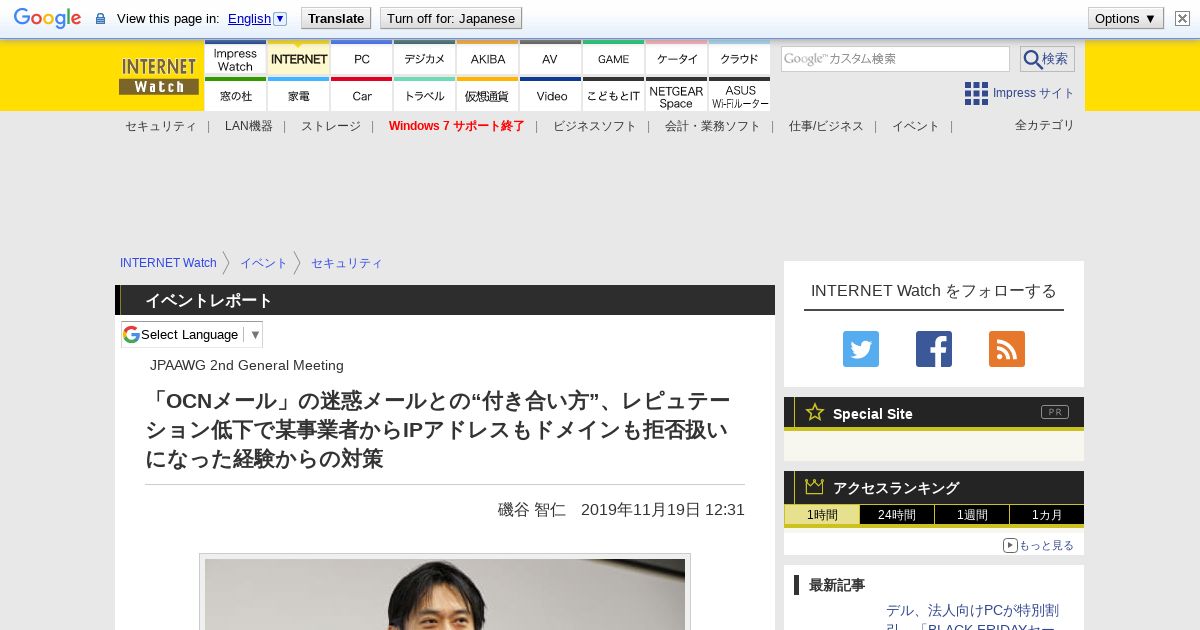This screenshot has width=1200, height=630.
Task: Open the Impress サイト grid icon
Action: coord(976,93)
